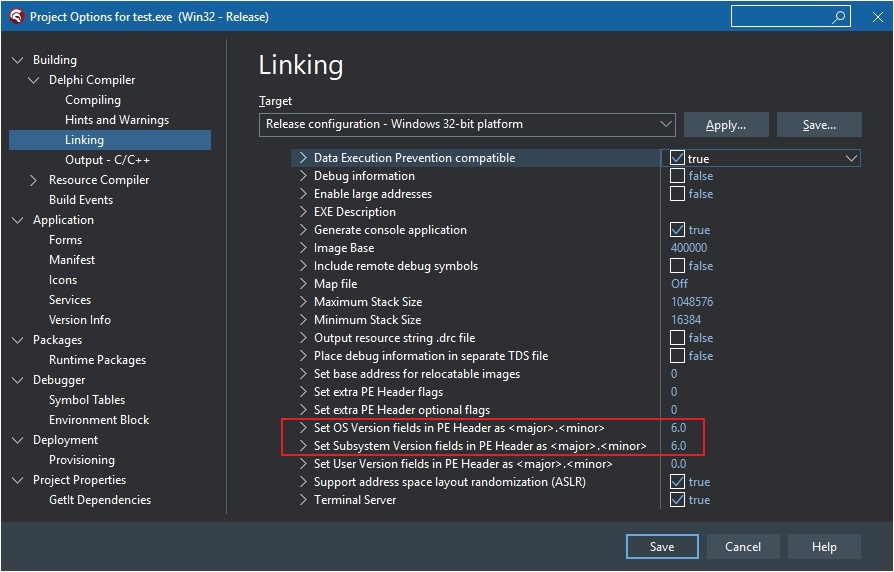Open the GetIt Dependencies page
894x572 pixels.
(x=100, y=500)
